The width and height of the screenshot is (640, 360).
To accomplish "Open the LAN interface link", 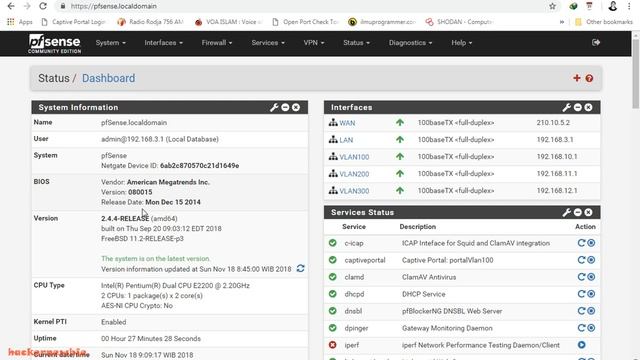I will (x=346, y=140).
